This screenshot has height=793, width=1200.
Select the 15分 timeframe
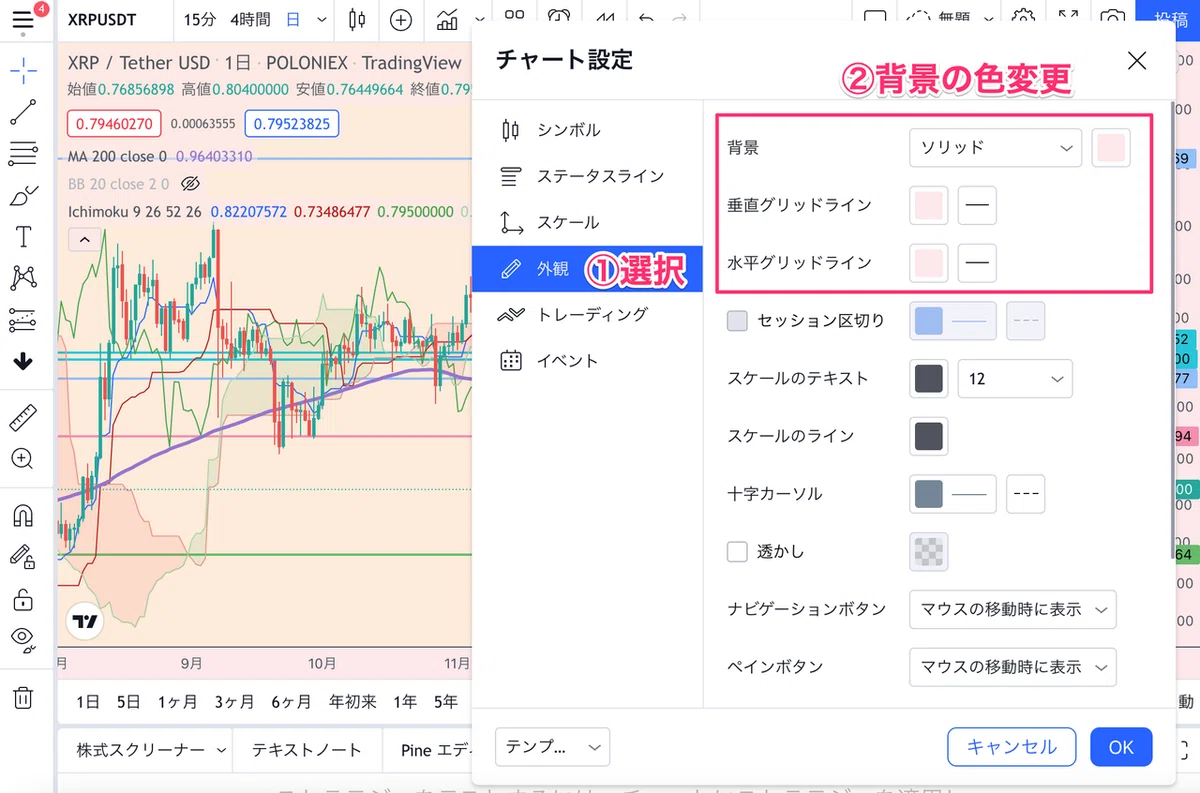click(199, 20)
